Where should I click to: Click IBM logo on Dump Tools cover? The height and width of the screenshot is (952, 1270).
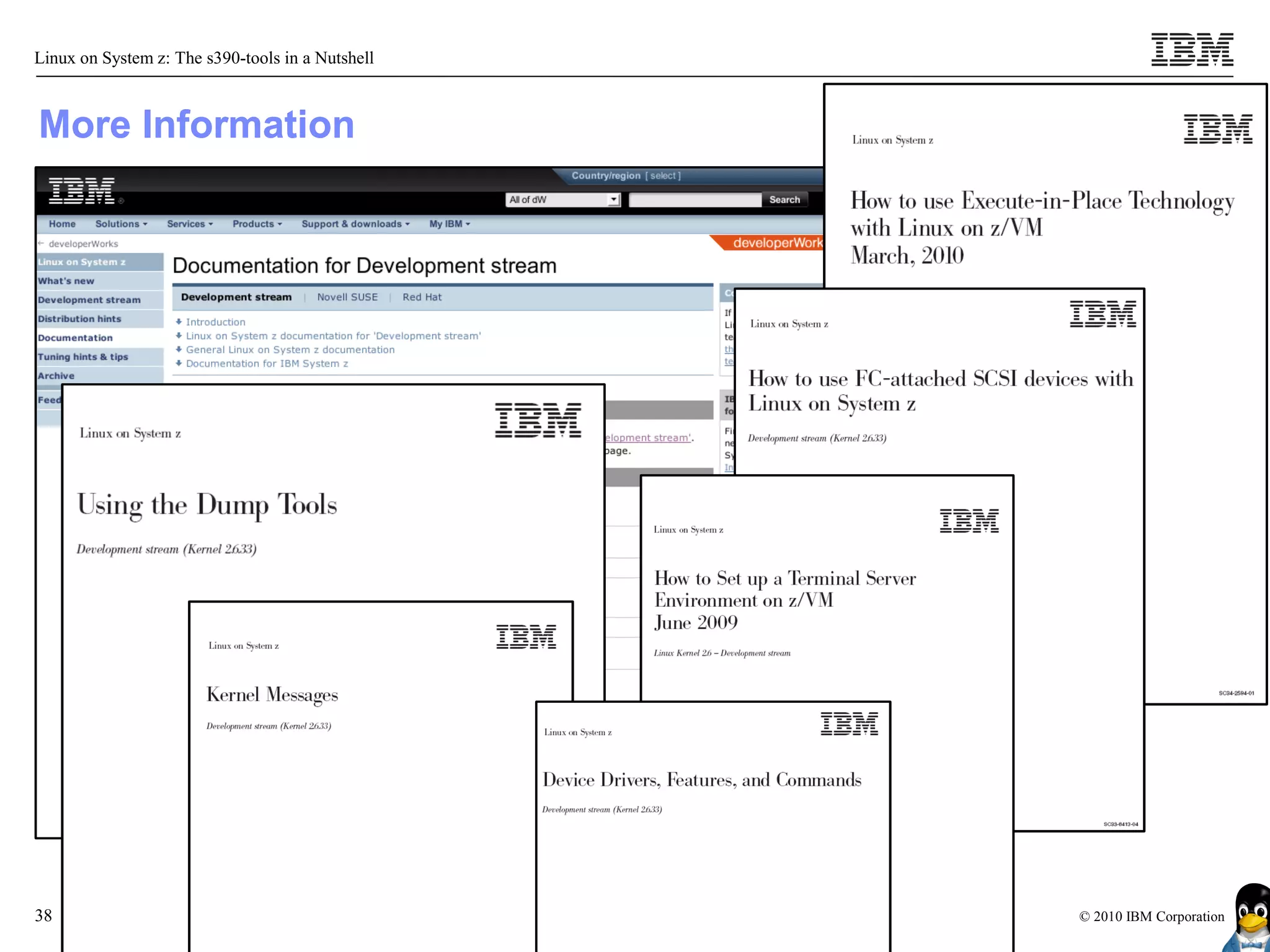coord(538,420)
